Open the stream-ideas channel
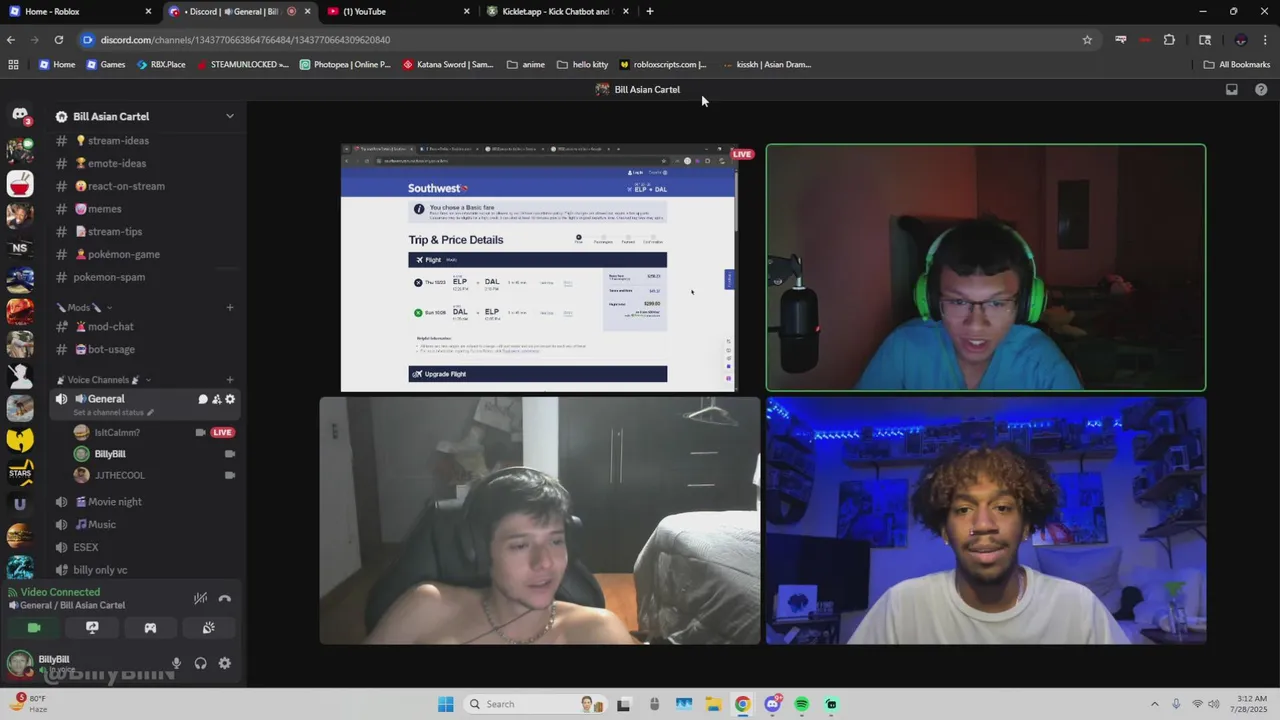 point(144,141)
